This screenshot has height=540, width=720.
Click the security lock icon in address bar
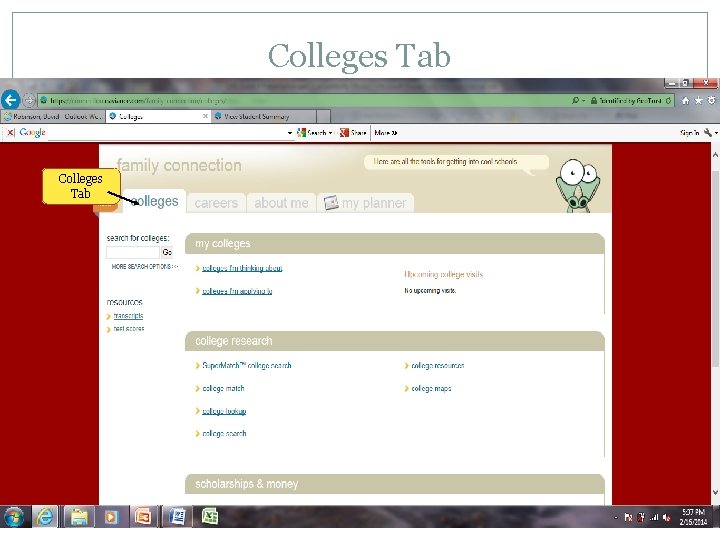(594, 100)
